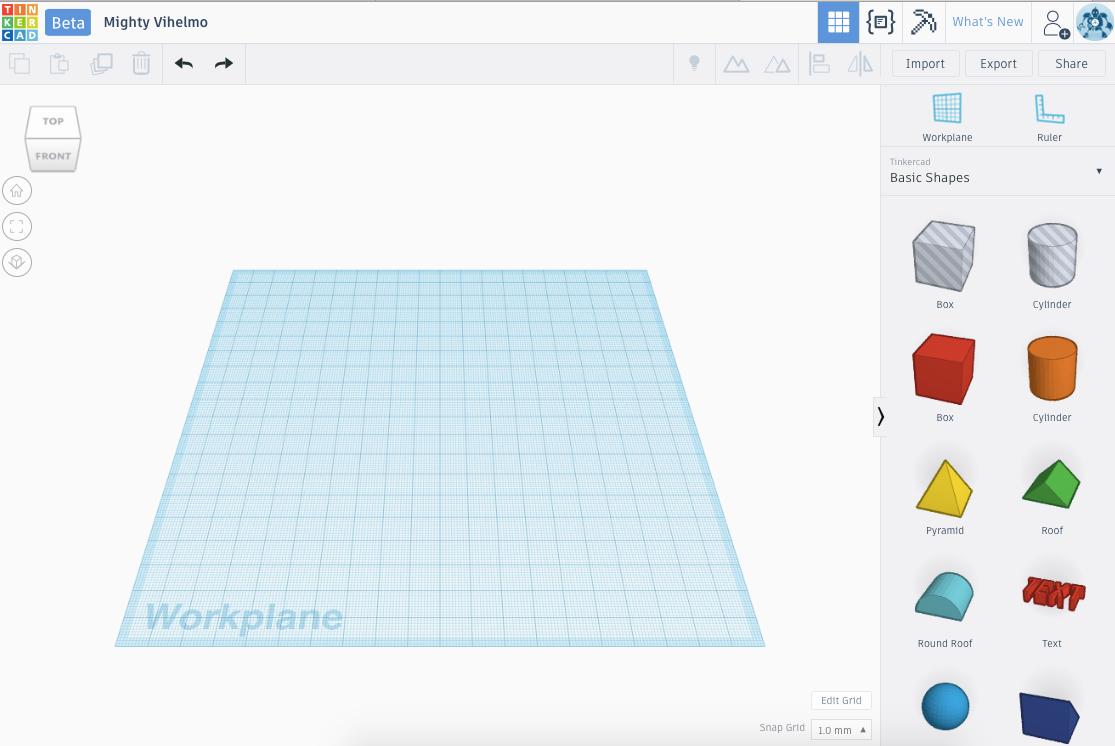Click the Home view icon
This screenshot has height=746, width=1115.
pos(17,190)
